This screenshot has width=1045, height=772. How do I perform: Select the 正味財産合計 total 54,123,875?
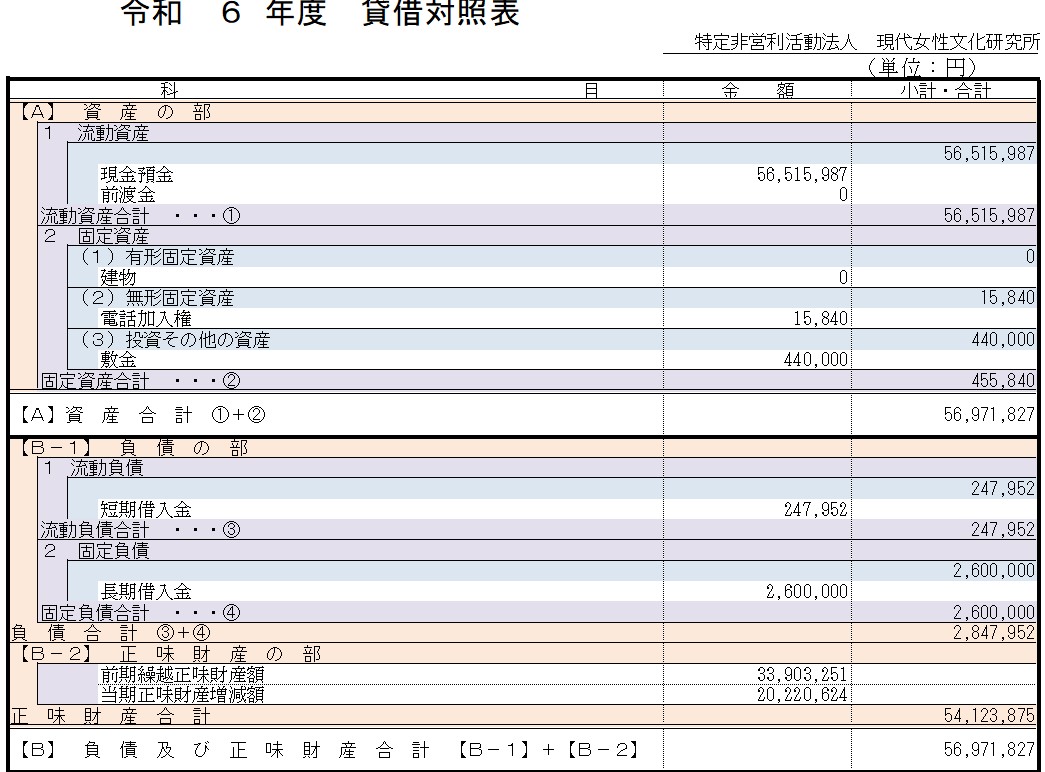[989, 715]
